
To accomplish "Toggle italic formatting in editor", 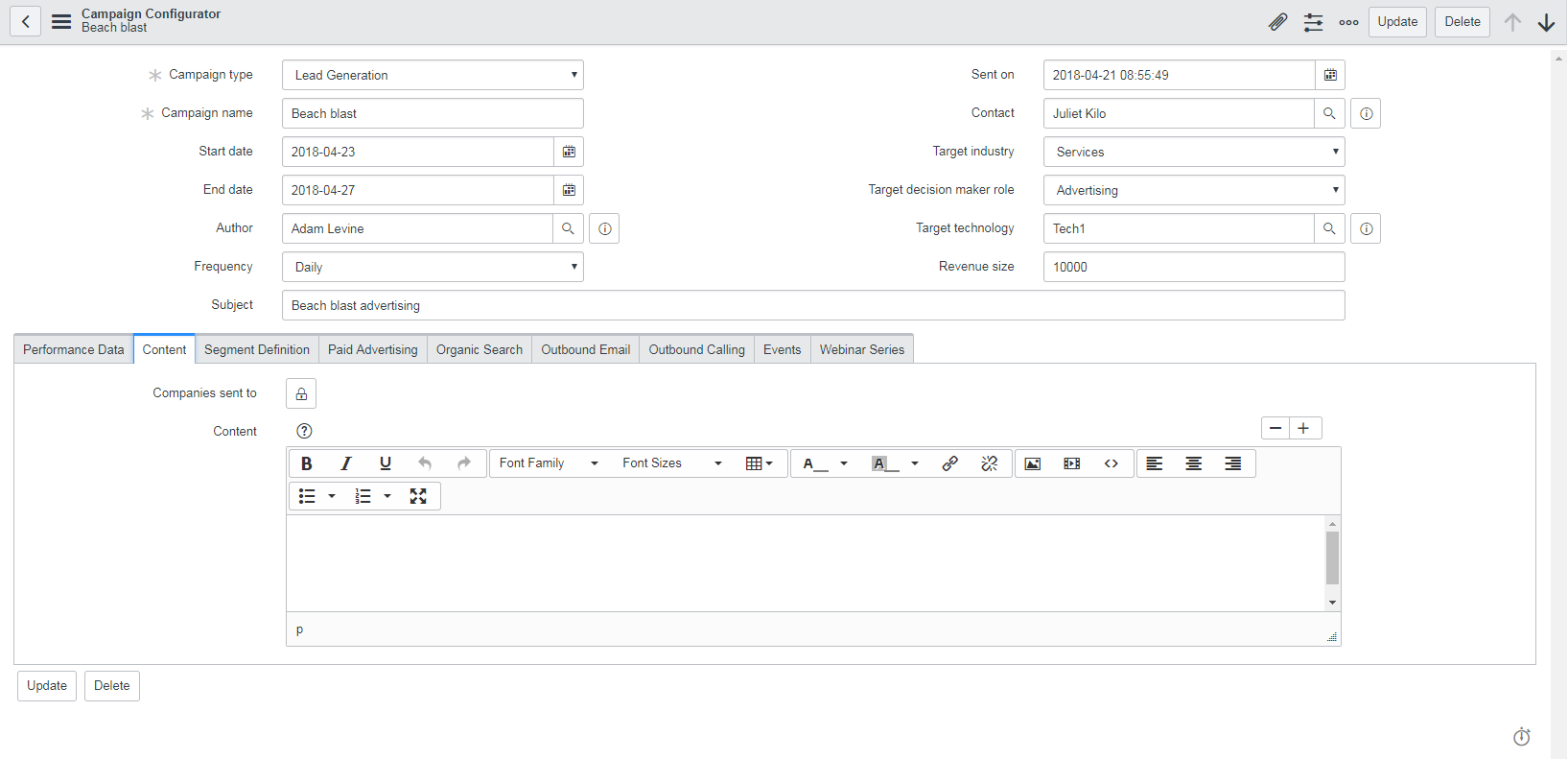I will click(346, 463).
